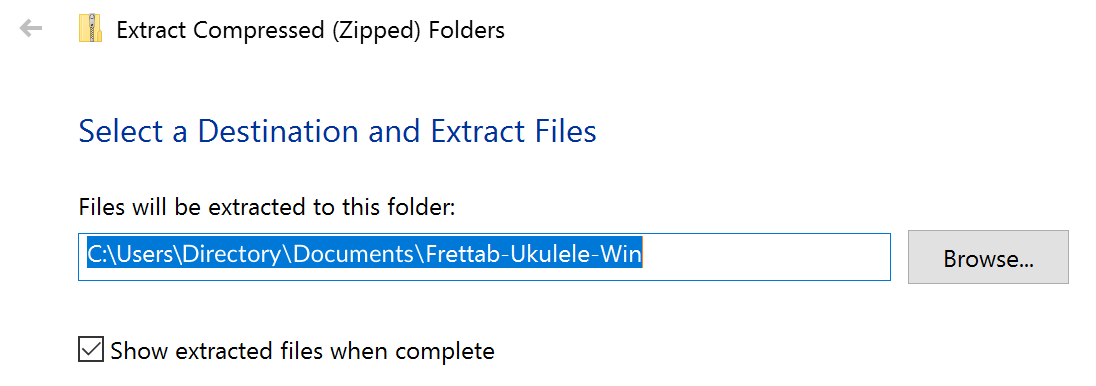1096x386 pixels.
Task: Click the word 'Zipped' in the window title
Action: (x=377, y=30)
